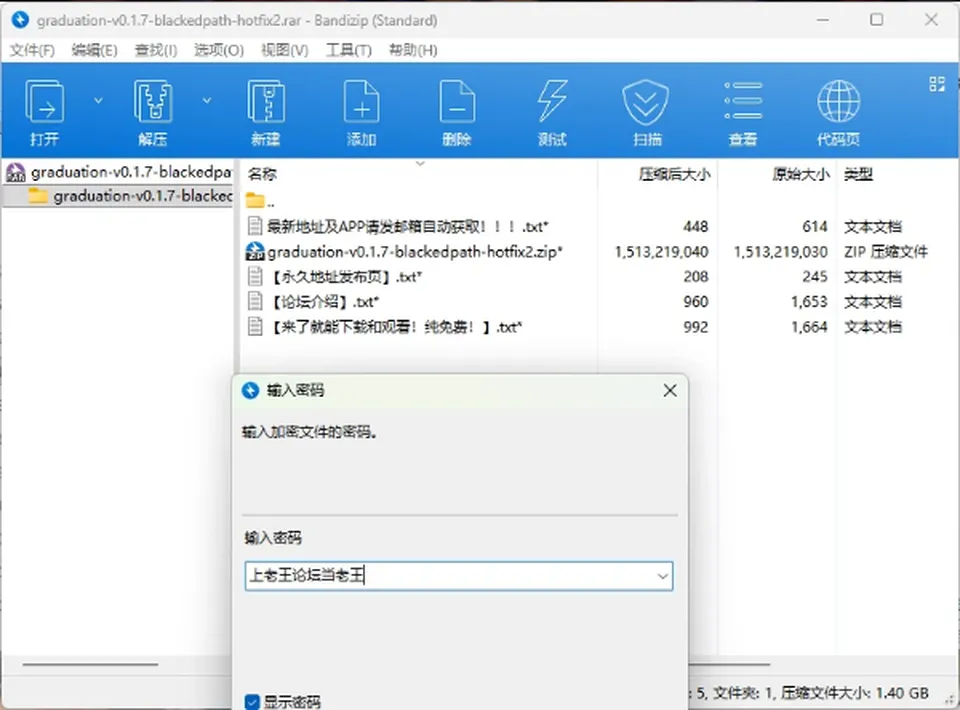Screen dimensions: 960x710
Task: Open the 编辑(E) menu
Action: pyautogui.click(x=94, y=50)
